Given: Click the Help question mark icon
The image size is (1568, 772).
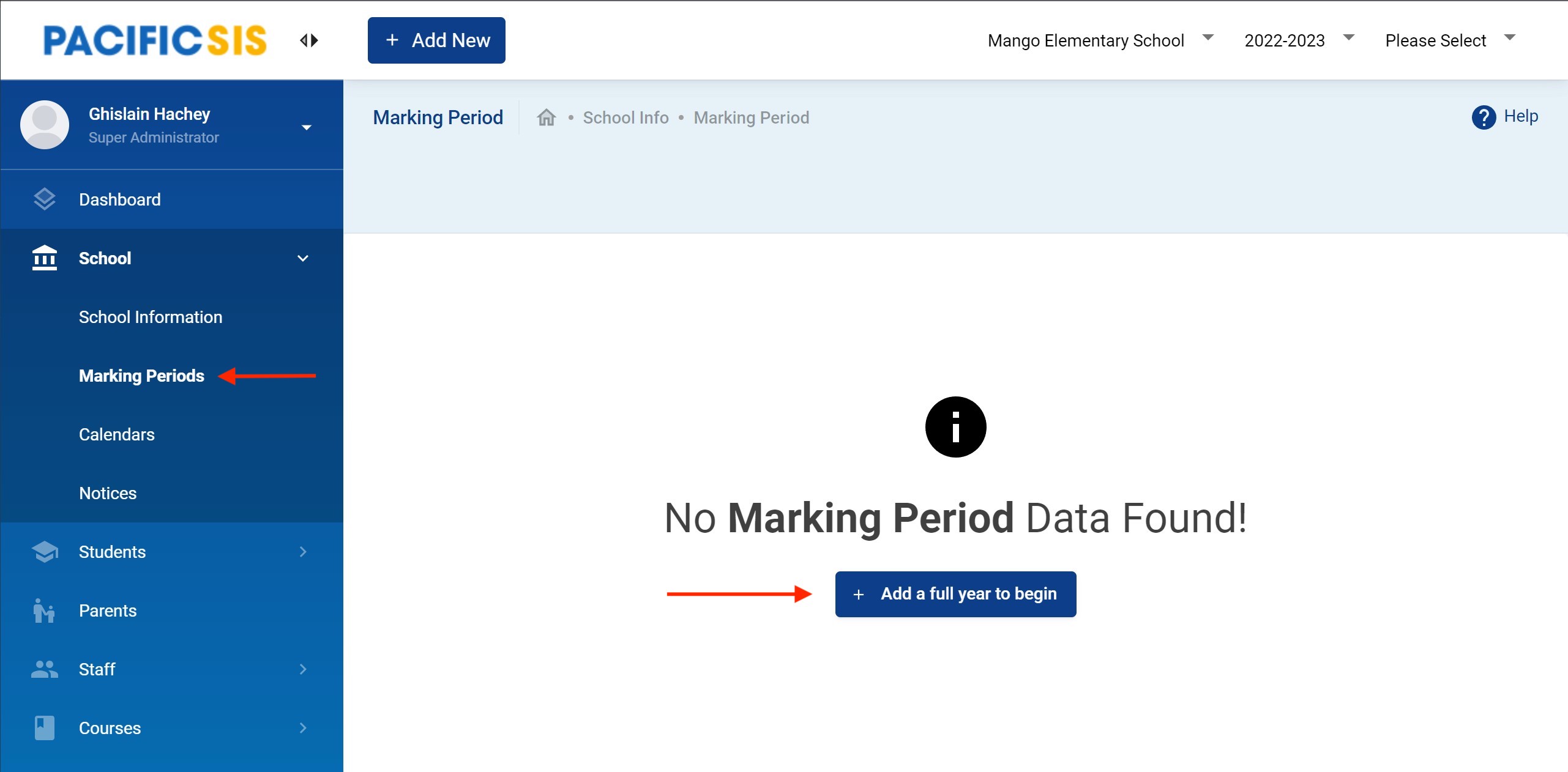Looking at the screenshot, I should tap(1484, 117).
